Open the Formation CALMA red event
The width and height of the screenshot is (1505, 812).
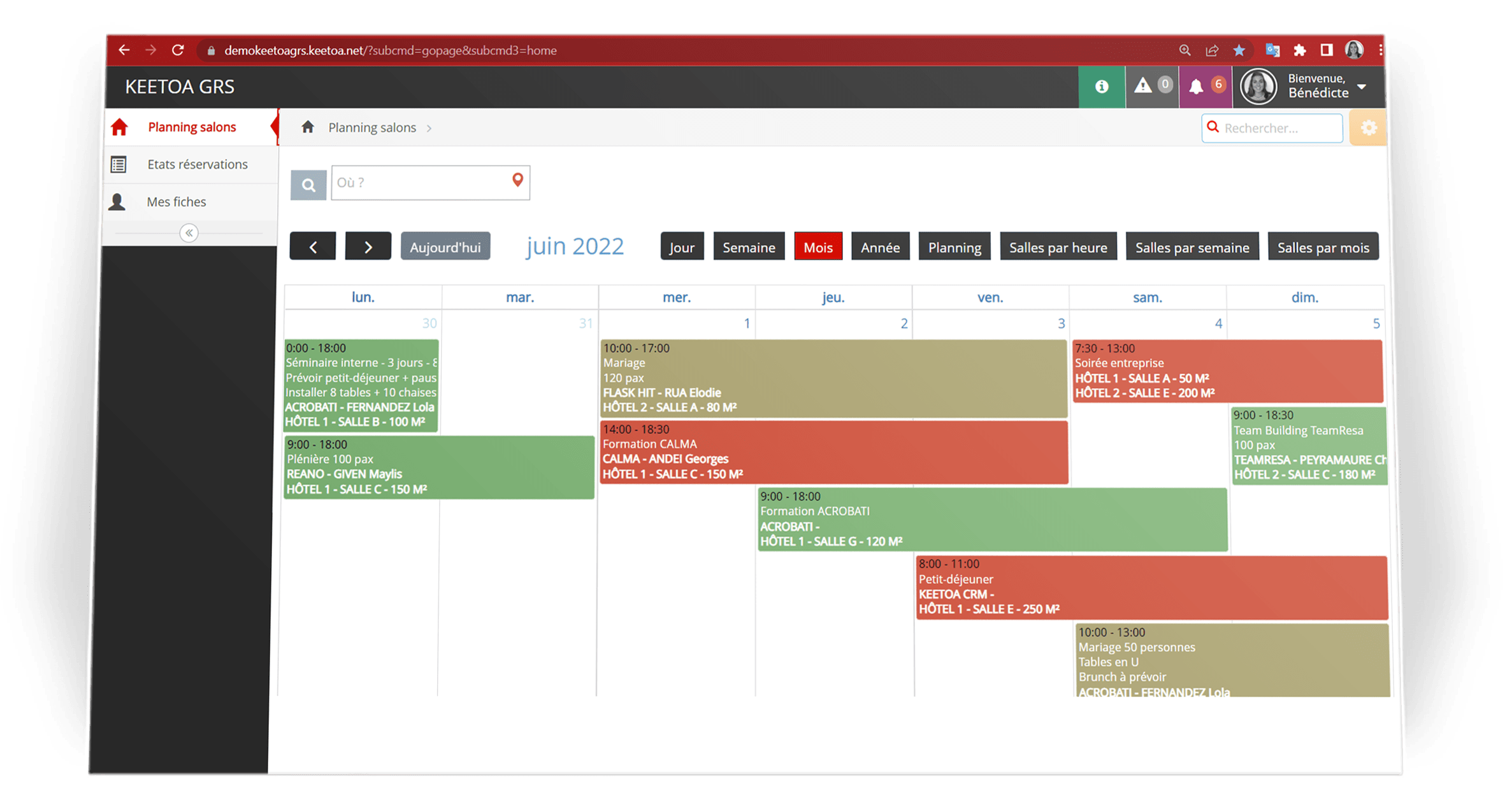[833, 452]
